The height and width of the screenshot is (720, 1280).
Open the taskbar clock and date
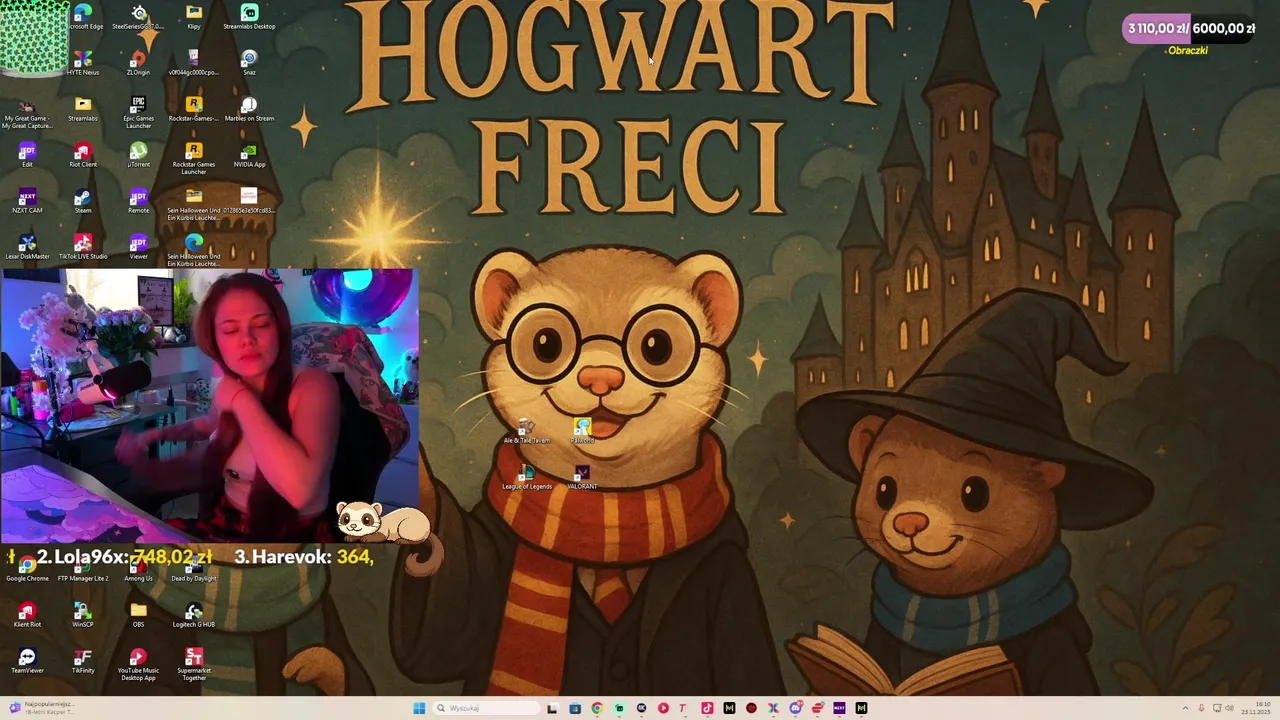[x=1256, y=708]
